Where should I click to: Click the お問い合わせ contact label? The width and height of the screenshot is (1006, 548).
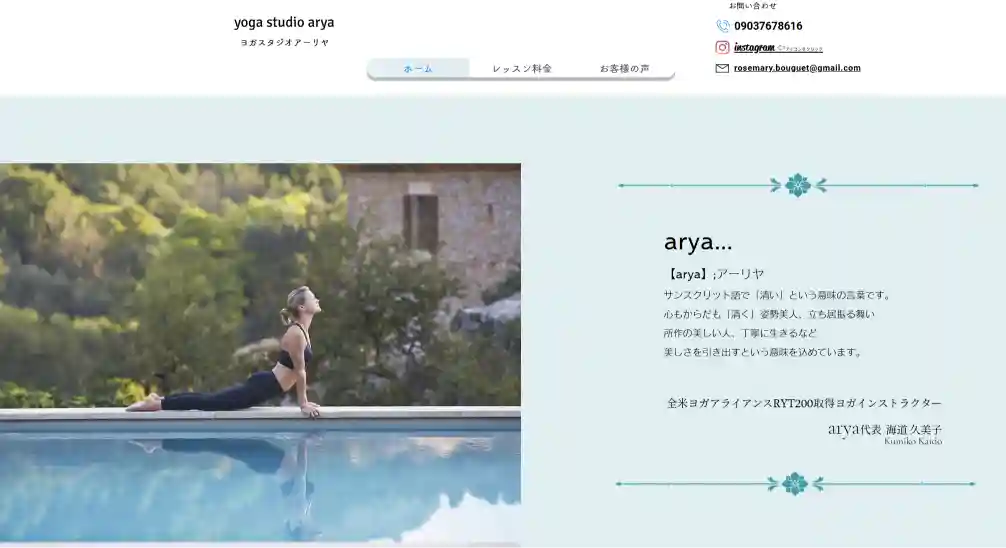[x=752, y=6]
